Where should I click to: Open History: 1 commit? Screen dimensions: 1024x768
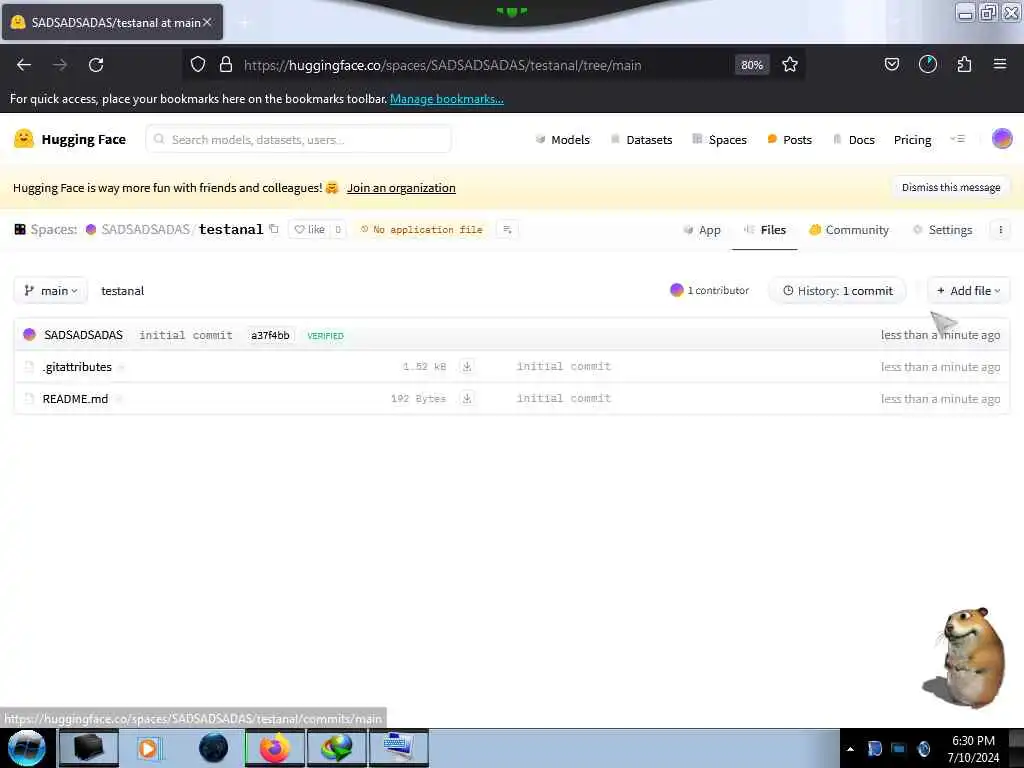click(838, 291)
